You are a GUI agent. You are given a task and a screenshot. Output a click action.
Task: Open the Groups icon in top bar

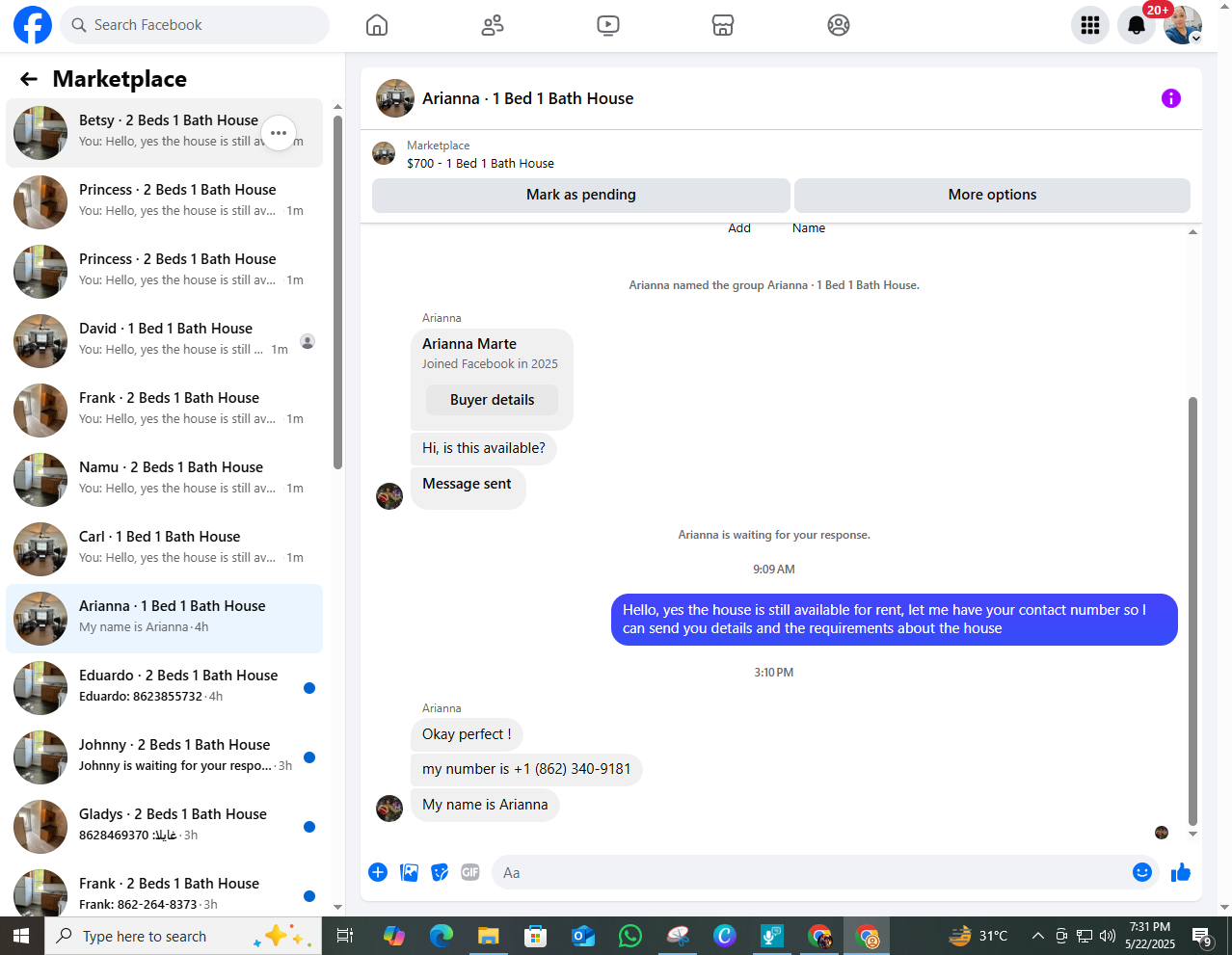tap(839, 25)
